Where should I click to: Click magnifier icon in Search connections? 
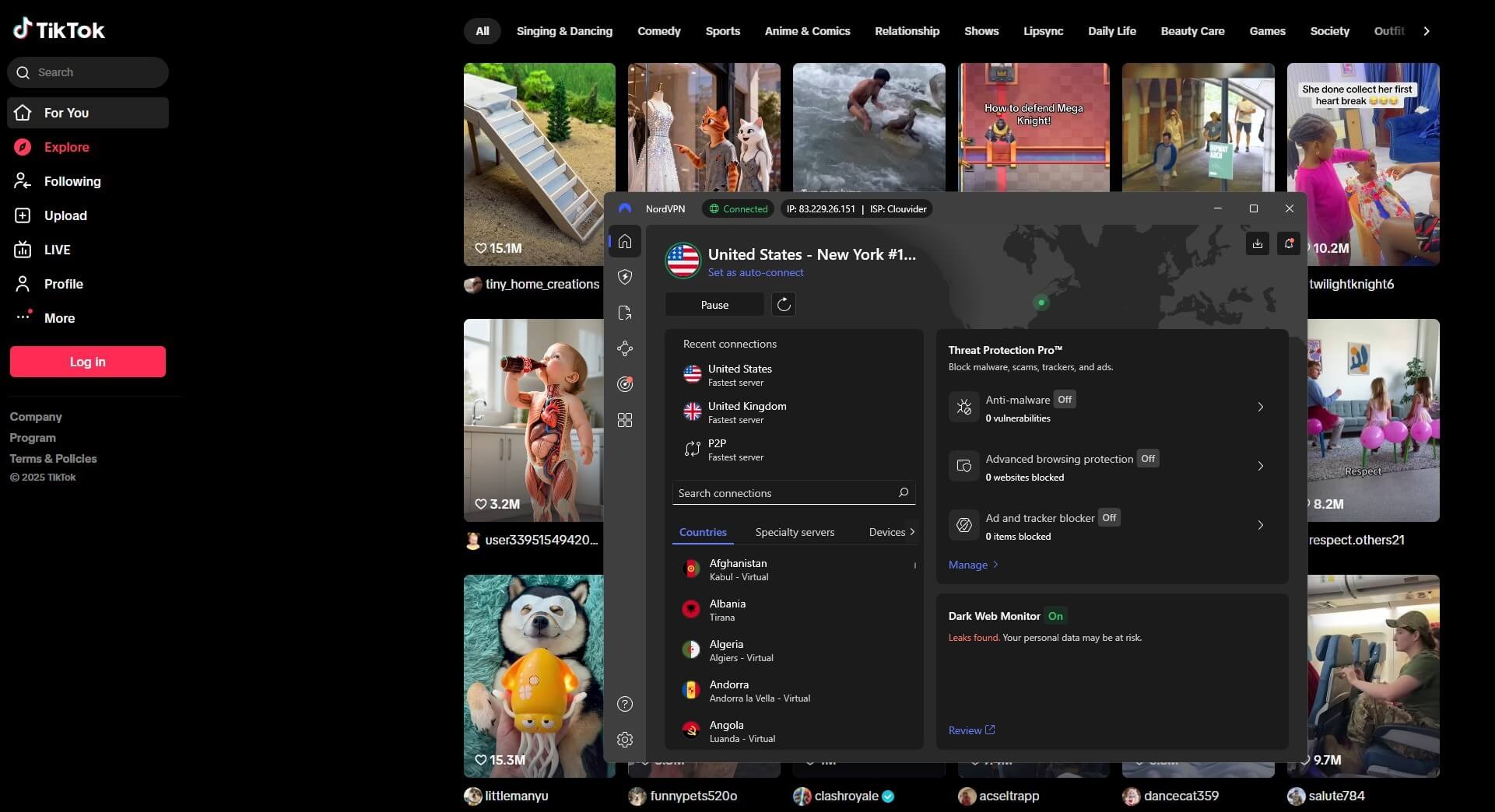(x=904, y=492)
